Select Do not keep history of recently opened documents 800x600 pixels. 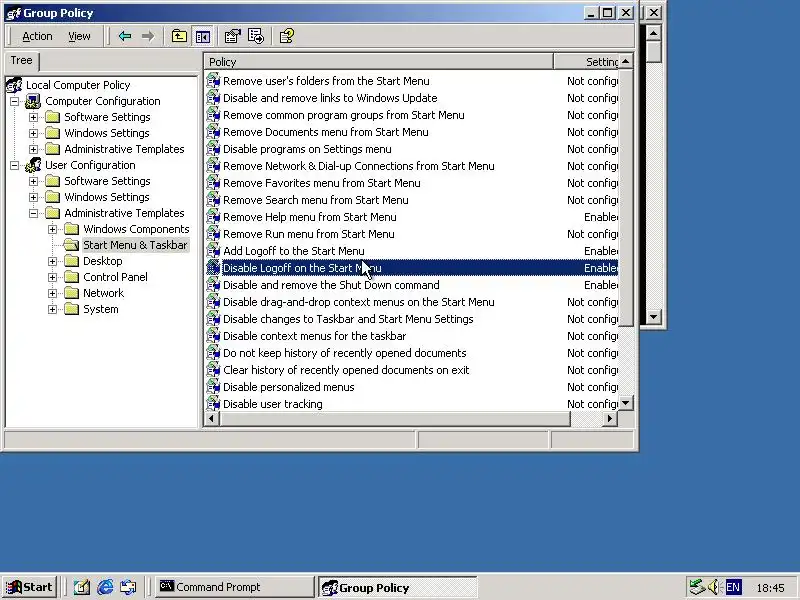click(344, 353)
